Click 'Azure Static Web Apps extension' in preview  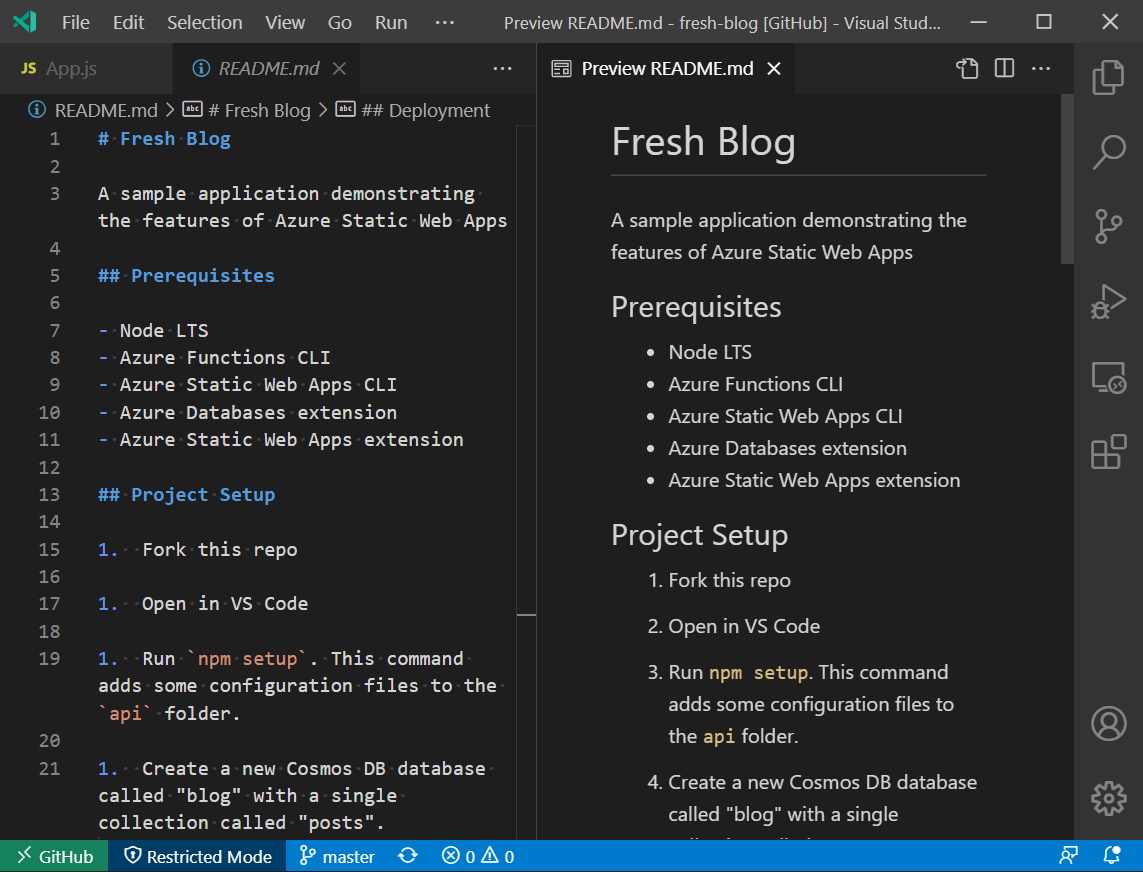click(814, 480)
